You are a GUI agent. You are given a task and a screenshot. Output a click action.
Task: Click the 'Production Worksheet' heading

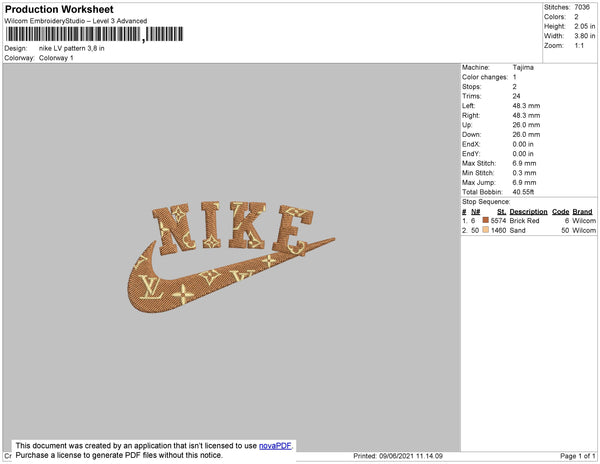coord(59,9)
